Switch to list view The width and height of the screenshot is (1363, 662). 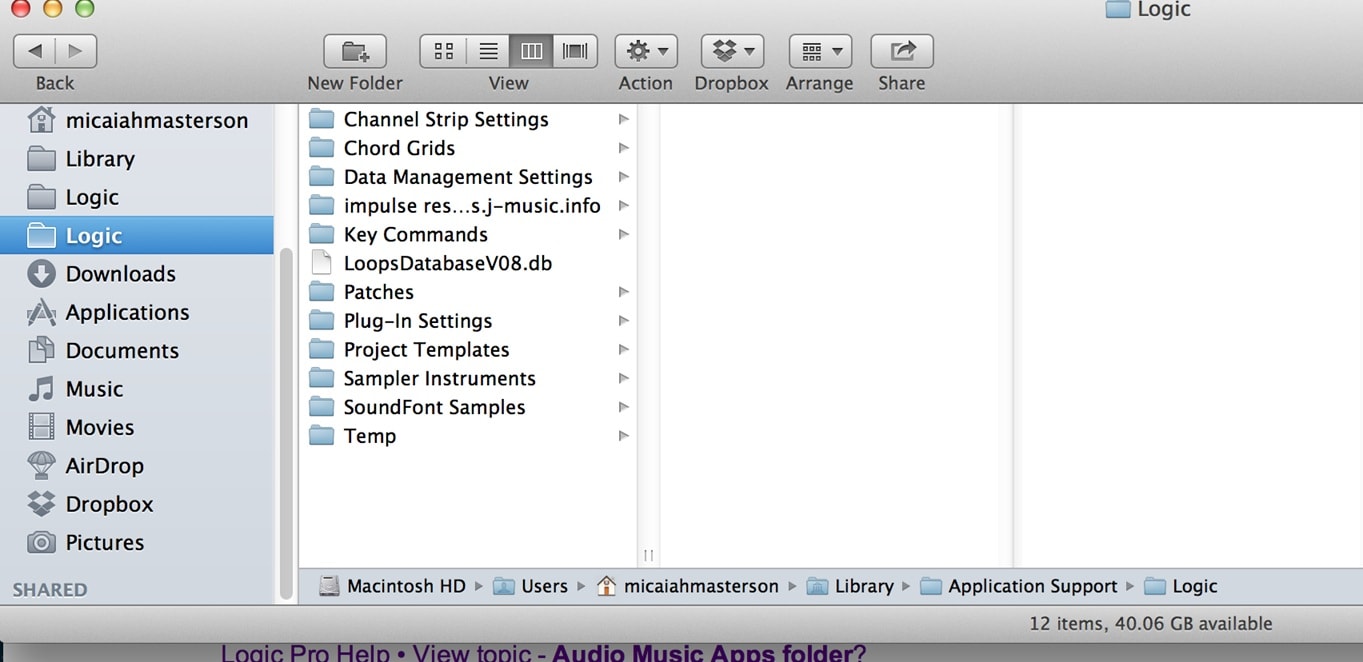click(x=488, y=51)
